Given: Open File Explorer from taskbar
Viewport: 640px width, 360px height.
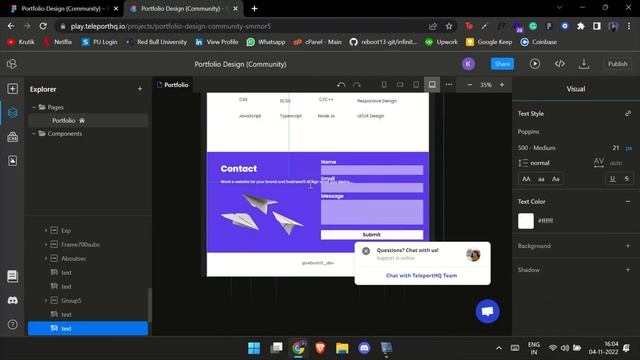Looking at the screenshot, I should pos(342,348).
